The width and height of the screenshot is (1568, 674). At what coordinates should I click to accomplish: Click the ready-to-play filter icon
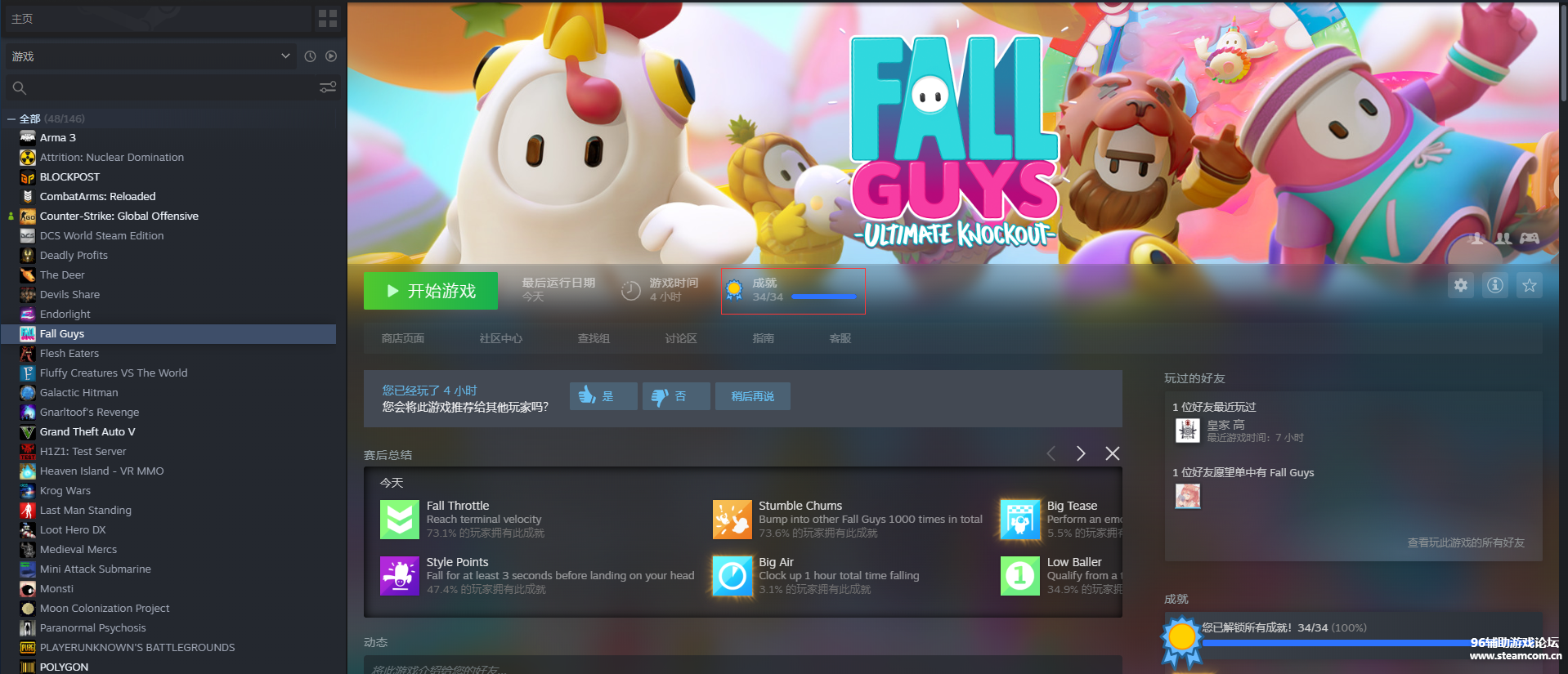[331, 56]
